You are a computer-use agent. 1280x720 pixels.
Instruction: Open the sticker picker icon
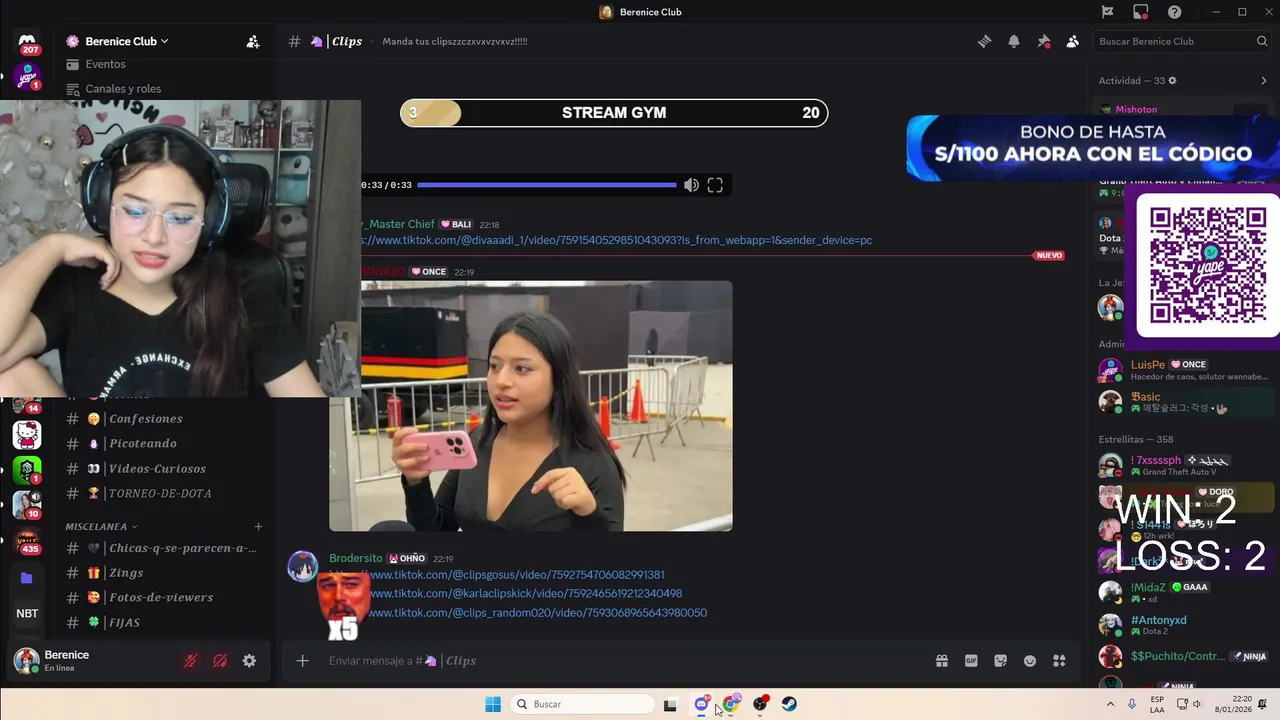pos(1000,661)
